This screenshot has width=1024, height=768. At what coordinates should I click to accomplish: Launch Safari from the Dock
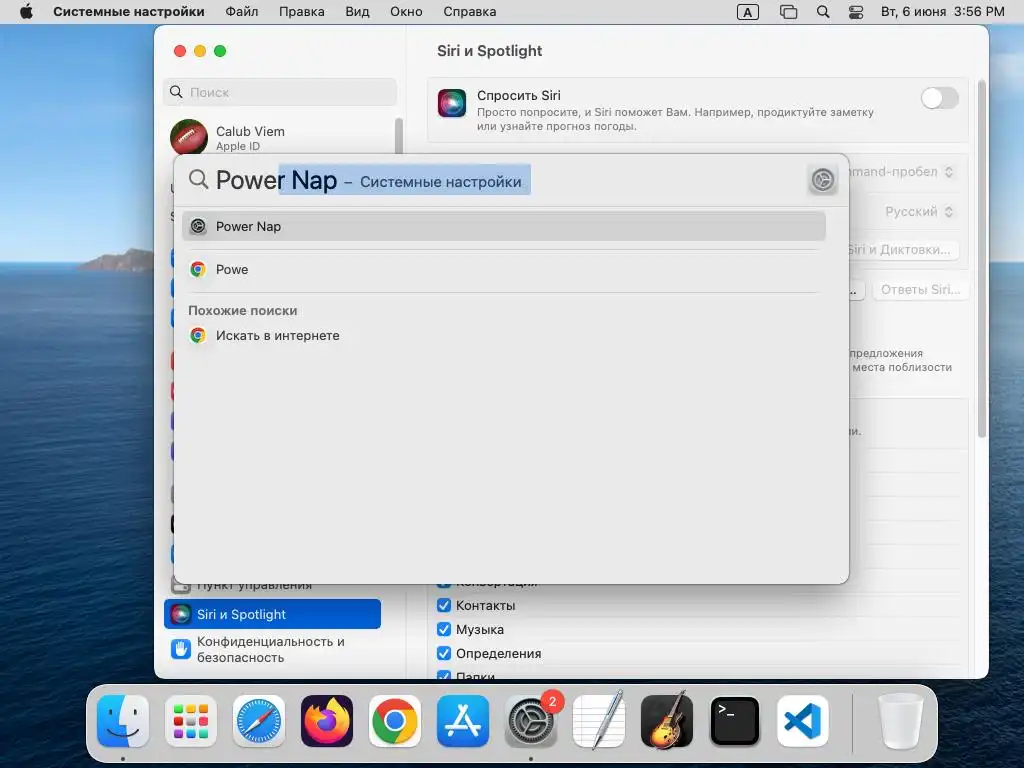259,721
